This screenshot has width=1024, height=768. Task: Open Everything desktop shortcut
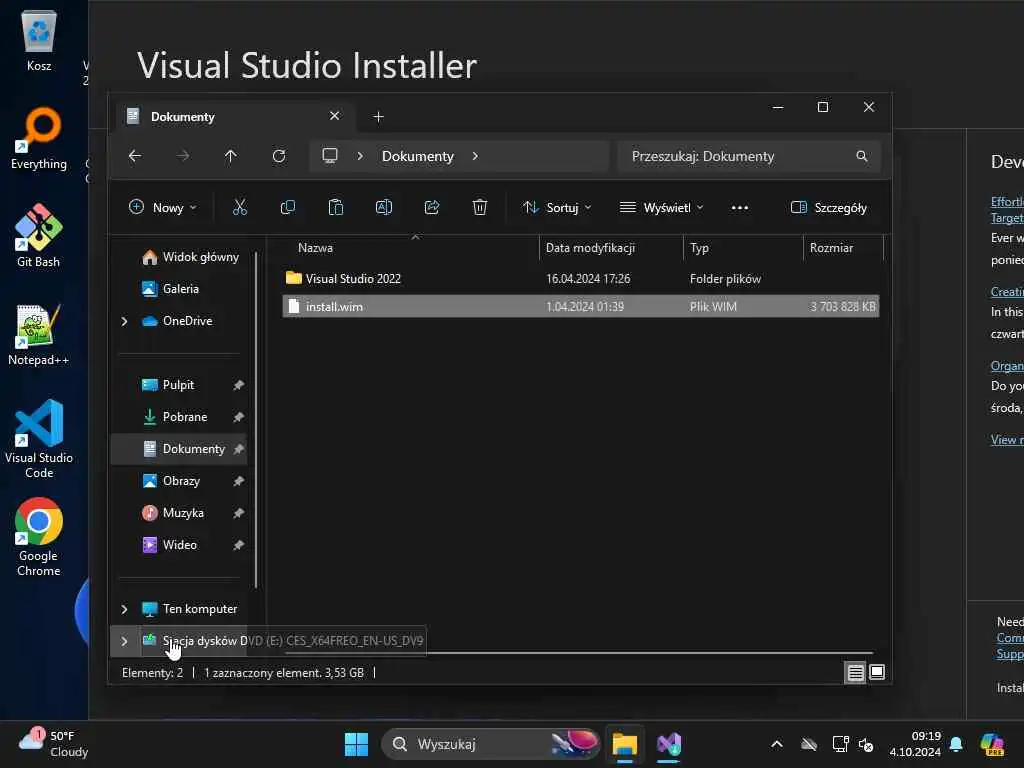click(x=39, y=139)
